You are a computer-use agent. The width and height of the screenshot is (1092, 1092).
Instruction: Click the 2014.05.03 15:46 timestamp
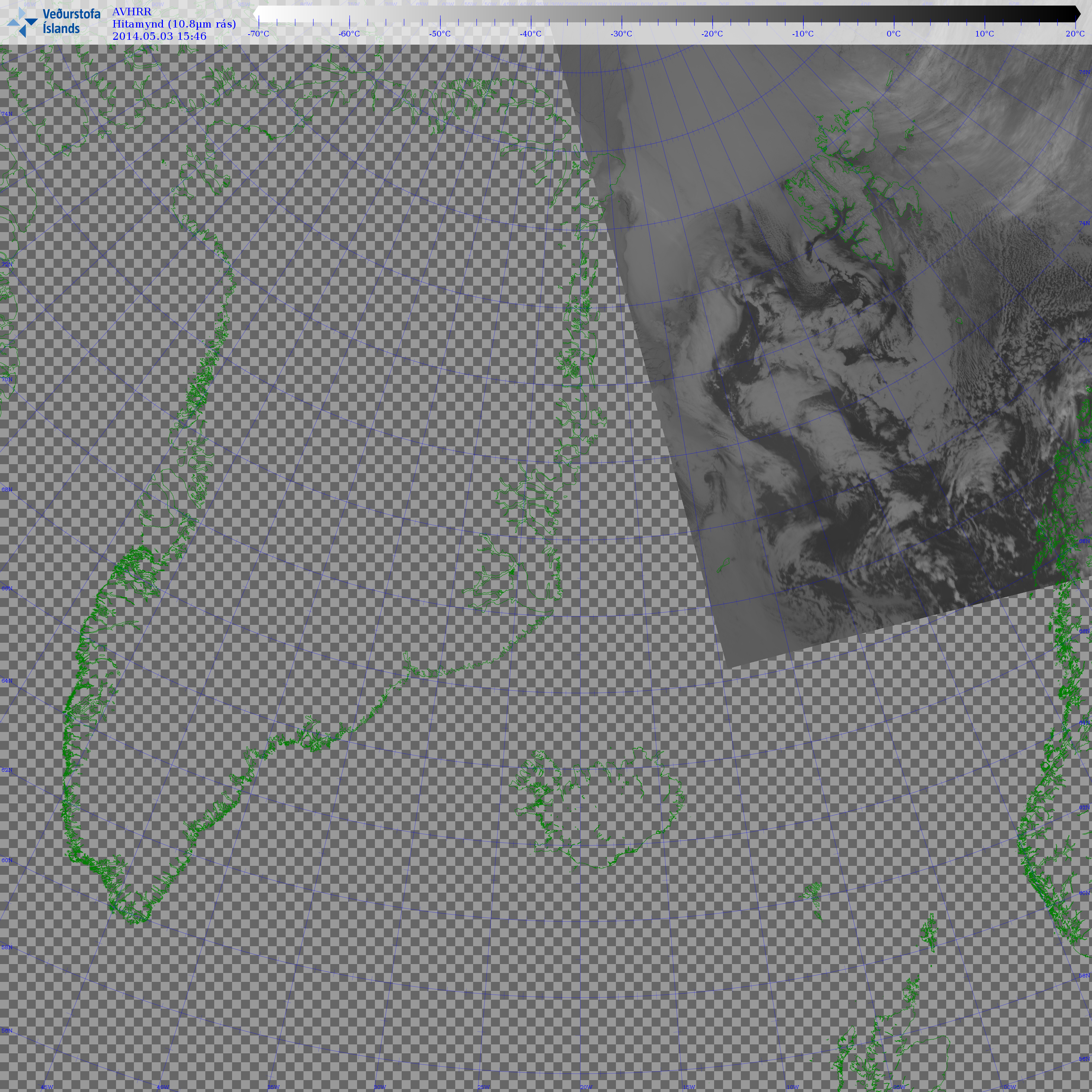pyautogui.click(x=160, y=36)
